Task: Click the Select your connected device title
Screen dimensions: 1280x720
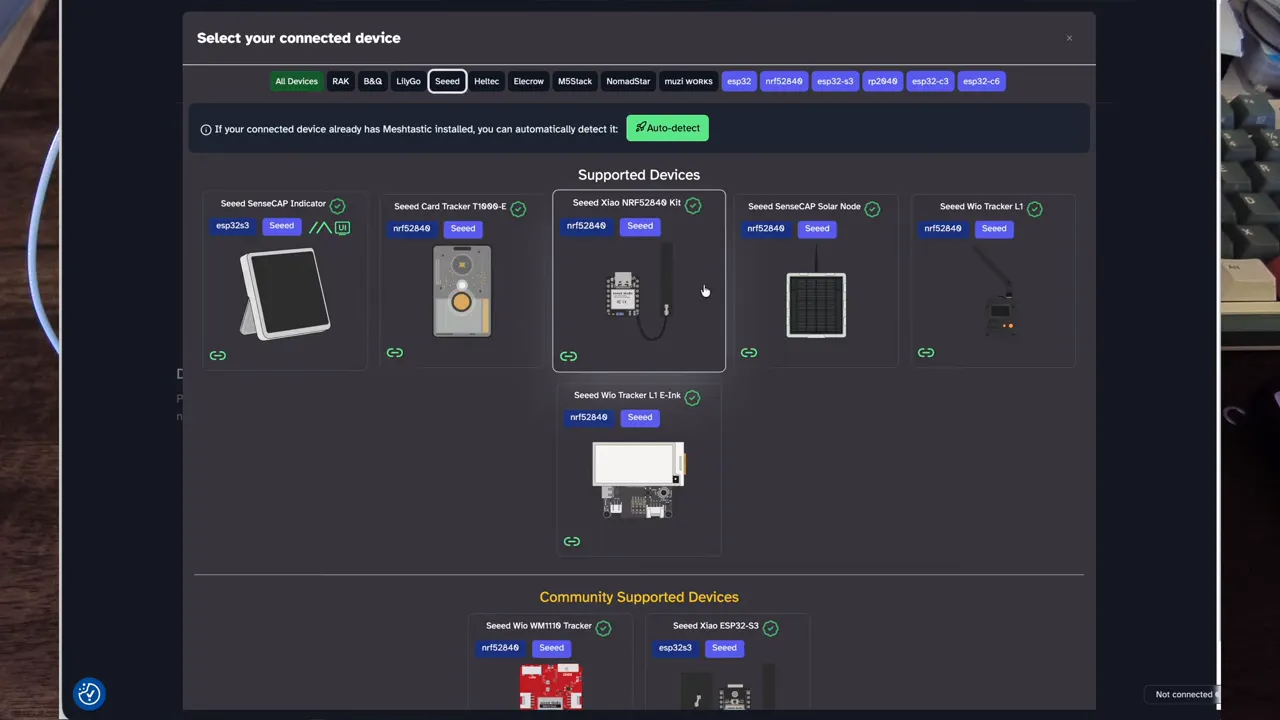Action: click(298, 38)
